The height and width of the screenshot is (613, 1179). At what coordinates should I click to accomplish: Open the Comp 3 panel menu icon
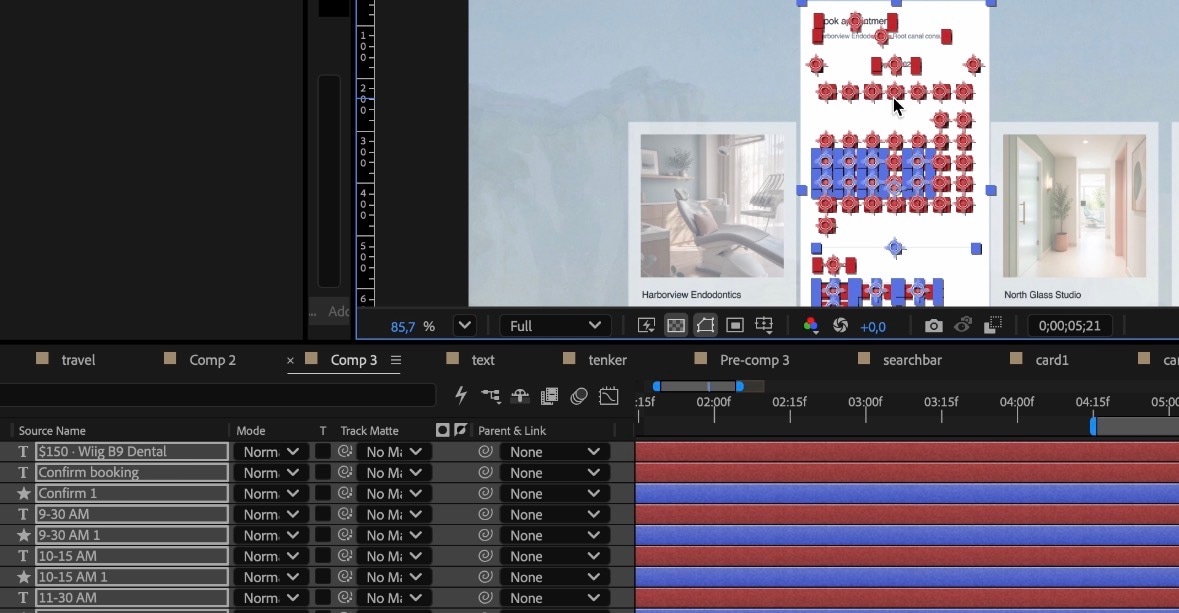(x=396, y=360)
